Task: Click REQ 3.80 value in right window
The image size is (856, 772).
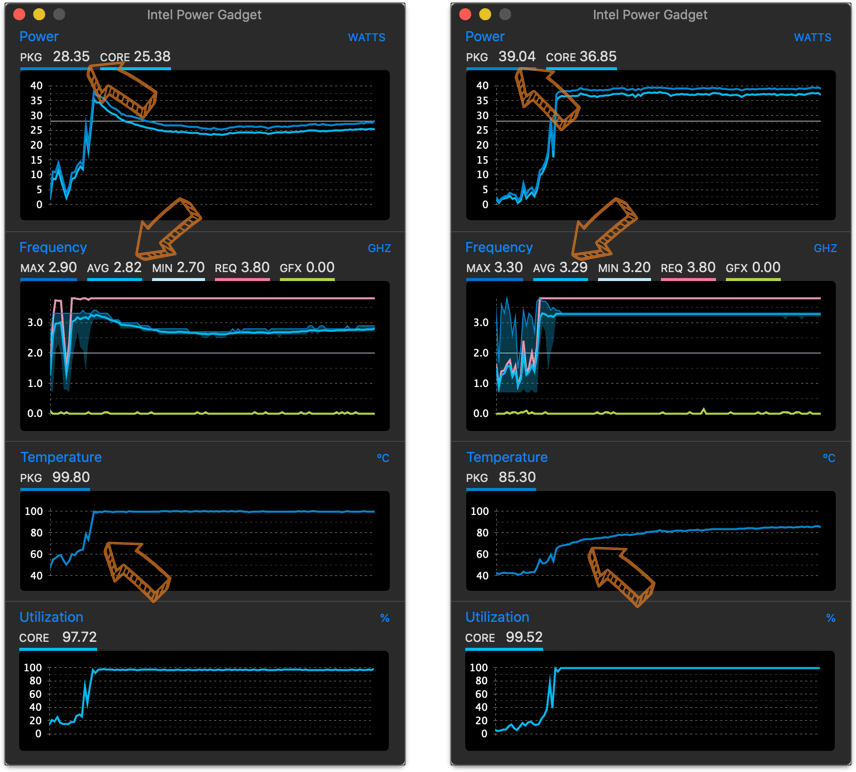Action: pos(702,268)
